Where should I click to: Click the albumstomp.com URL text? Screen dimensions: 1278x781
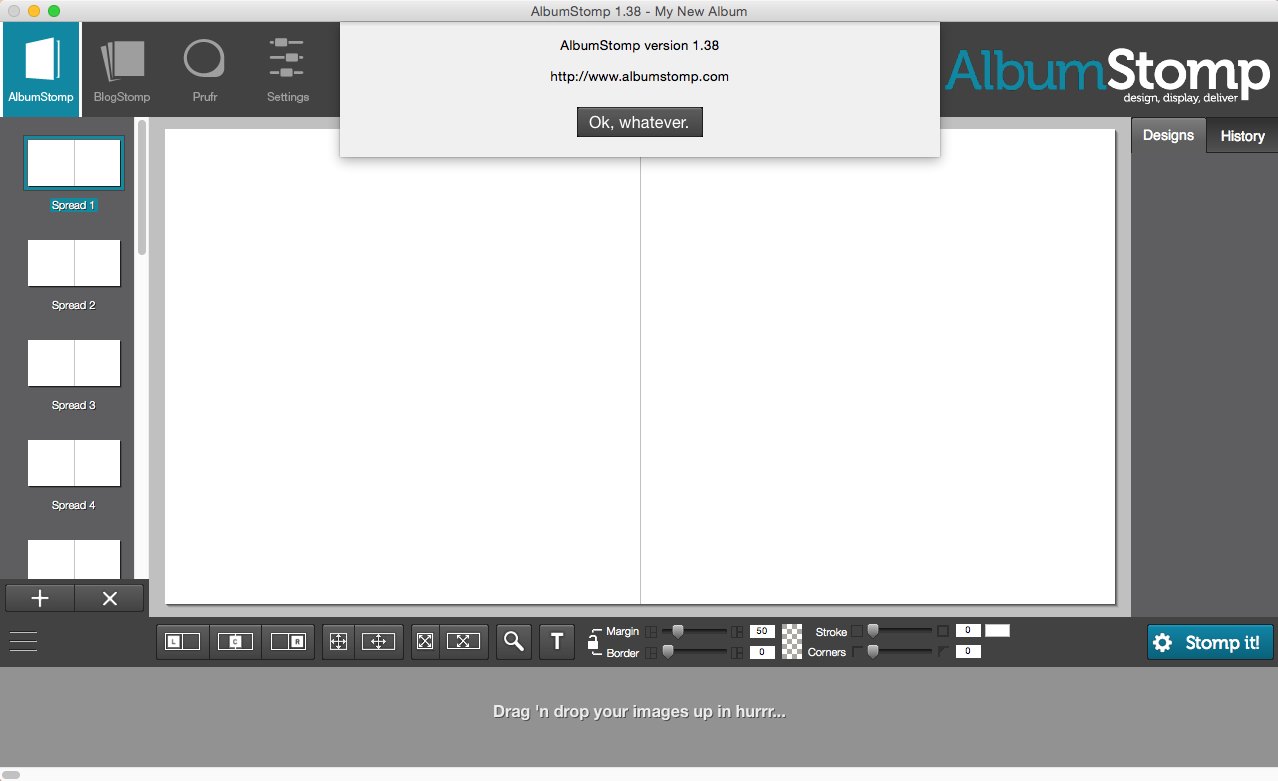coord(639,76)
